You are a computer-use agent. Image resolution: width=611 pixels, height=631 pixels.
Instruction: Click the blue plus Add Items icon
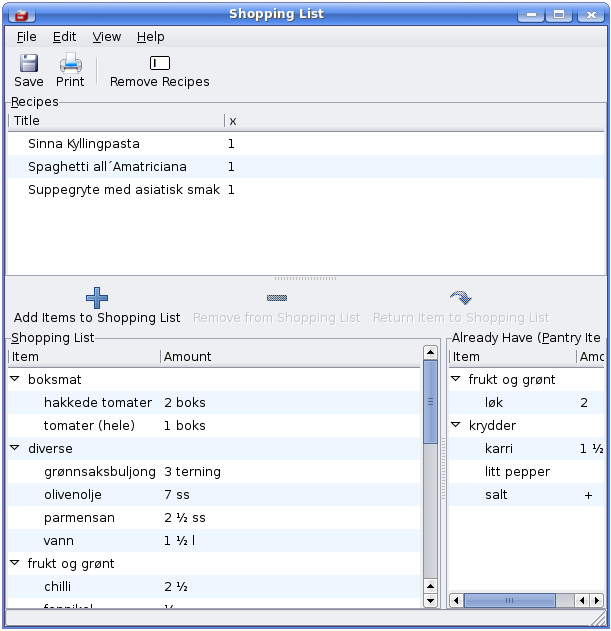(97, 298)
